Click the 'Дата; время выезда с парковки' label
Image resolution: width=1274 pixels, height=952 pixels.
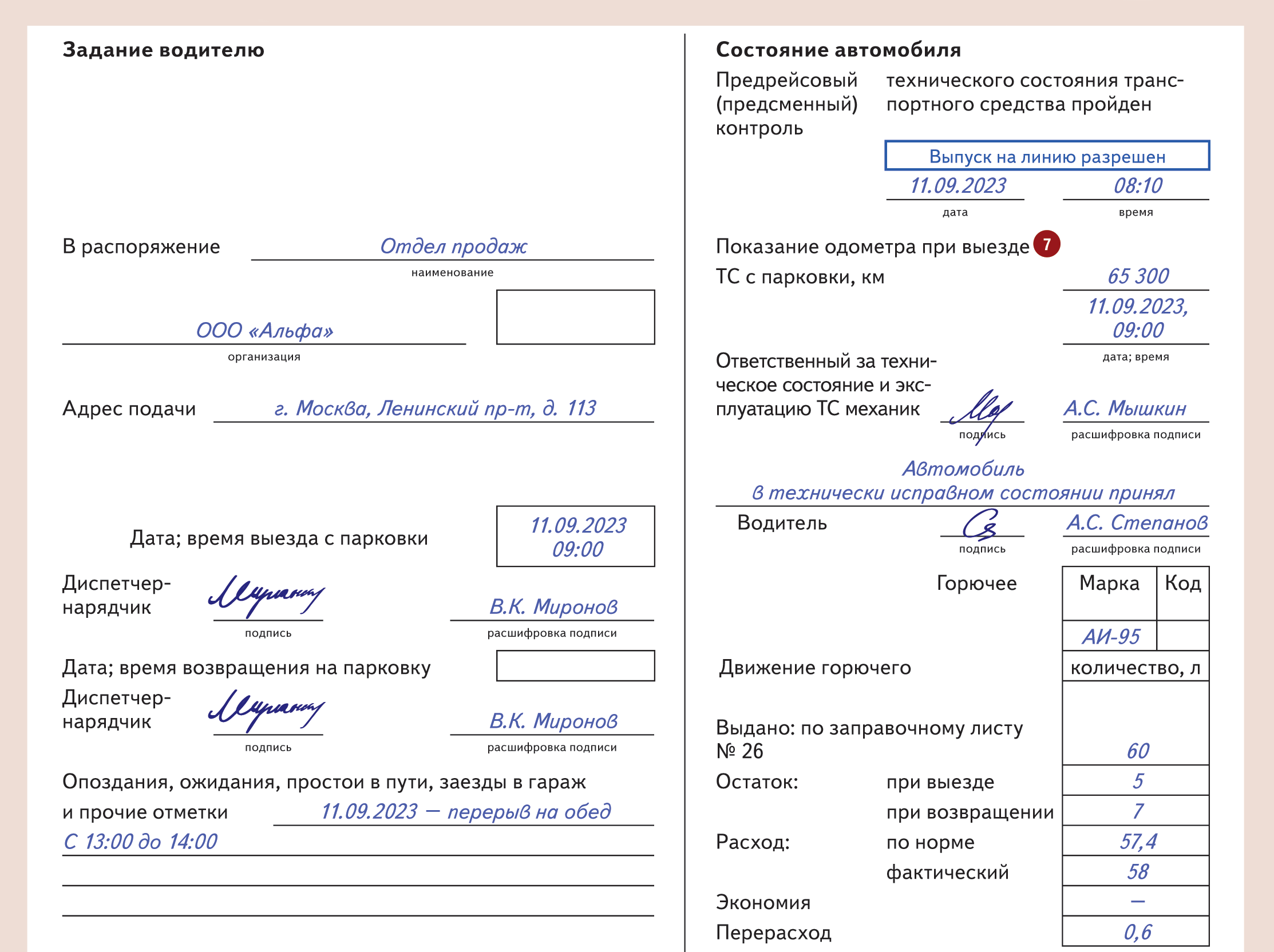pos(279,538)
